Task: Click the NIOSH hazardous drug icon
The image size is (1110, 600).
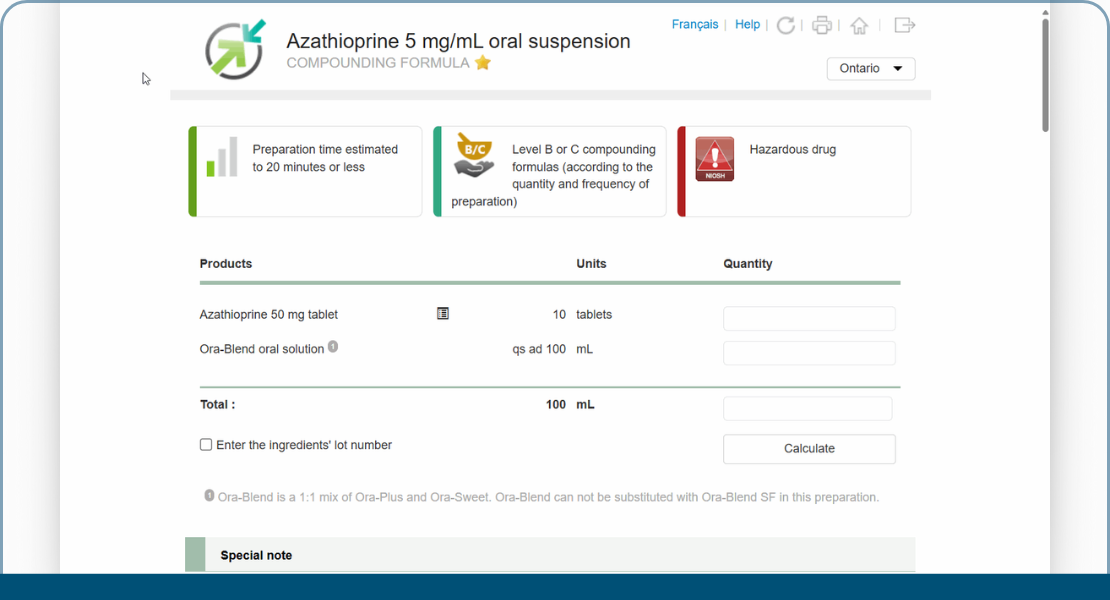Action: pos(715,159)
